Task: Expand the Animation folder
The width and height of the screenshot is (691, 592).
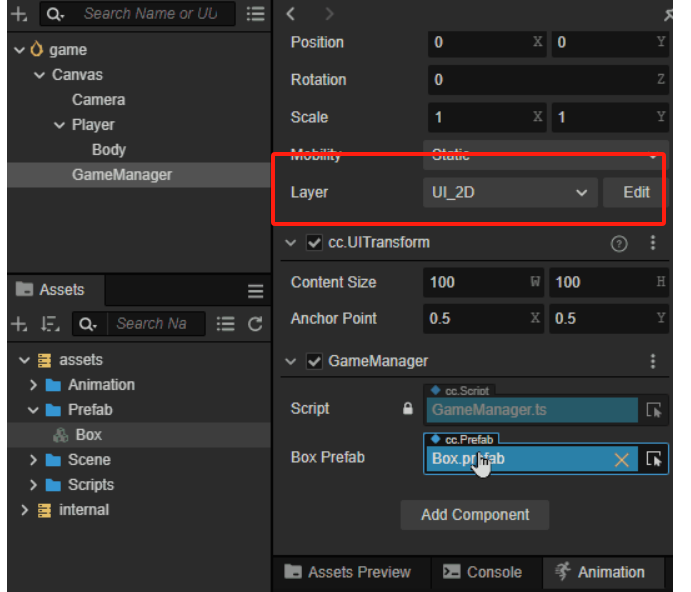Action: coord(33,385)
